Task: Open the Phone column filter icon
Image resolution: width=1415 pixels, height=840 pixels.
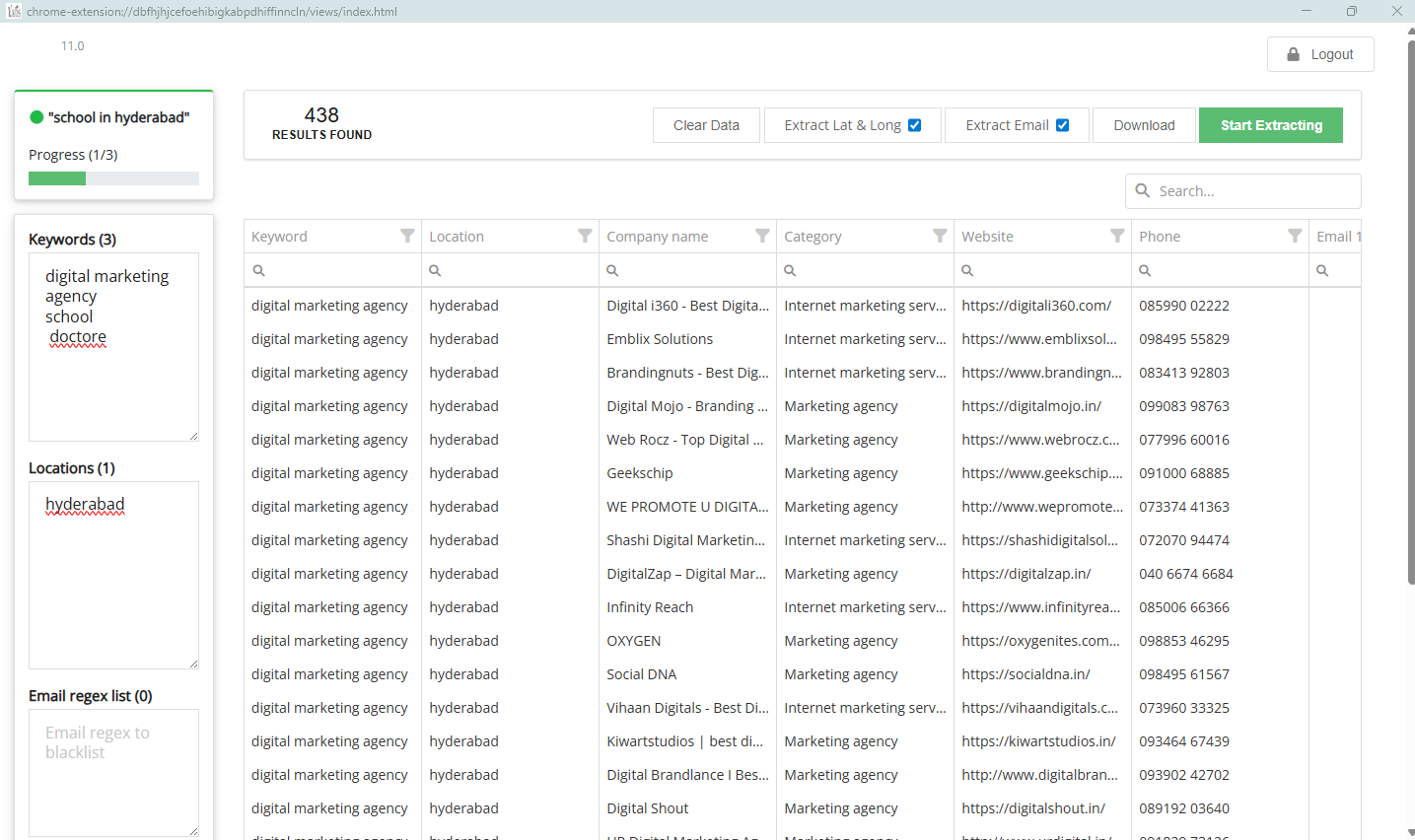Action: [x=1295, y=236]
